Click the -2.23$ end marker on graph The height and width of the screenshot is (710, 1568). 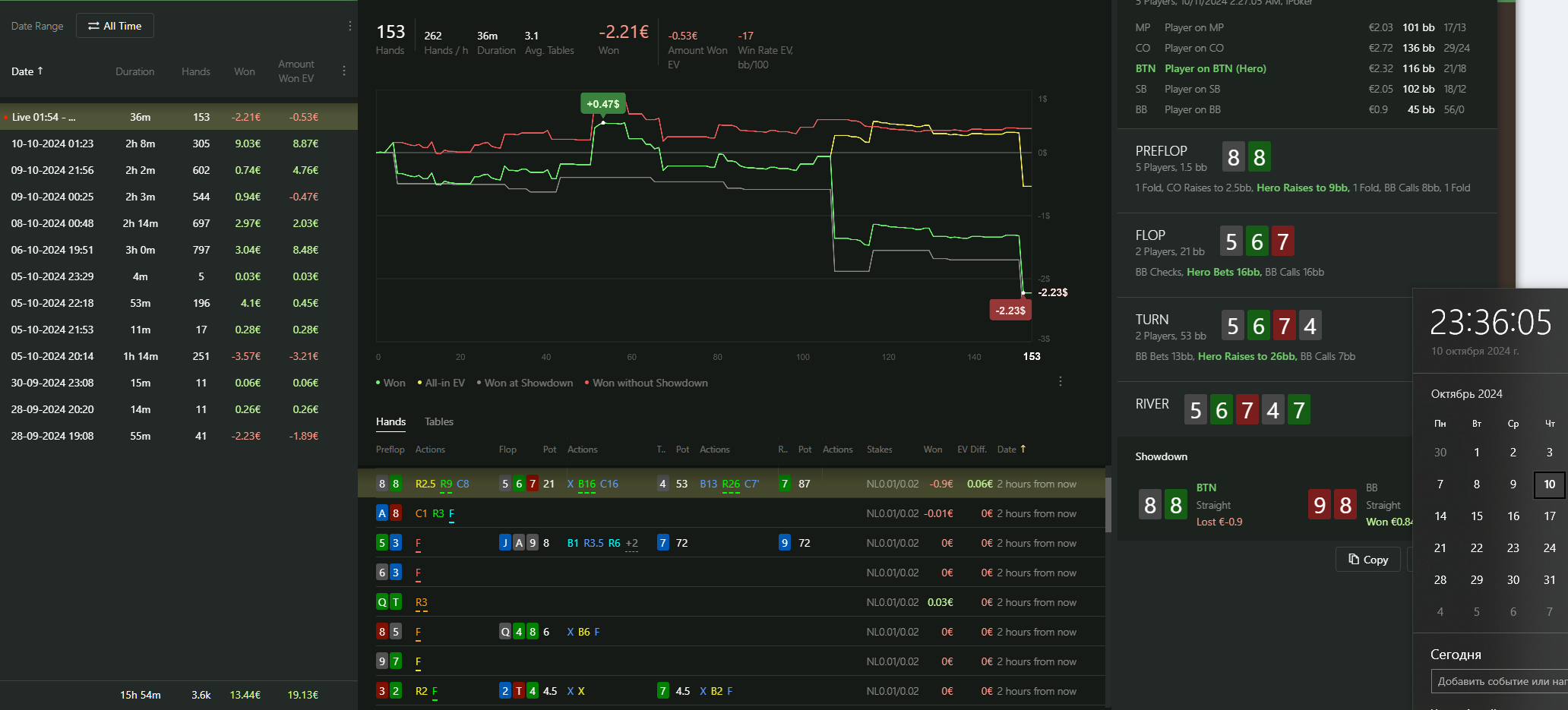click(1010, 311)
